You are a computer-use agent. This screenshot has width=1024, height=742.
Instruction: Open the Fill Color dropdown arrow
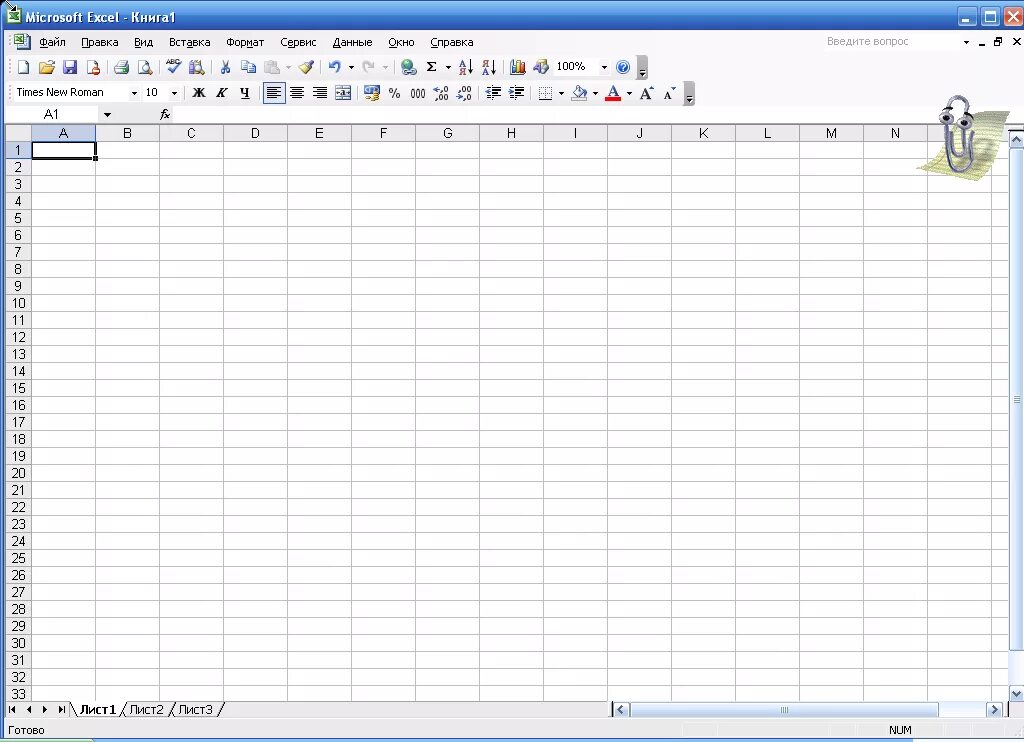click(x=596, y=93)
